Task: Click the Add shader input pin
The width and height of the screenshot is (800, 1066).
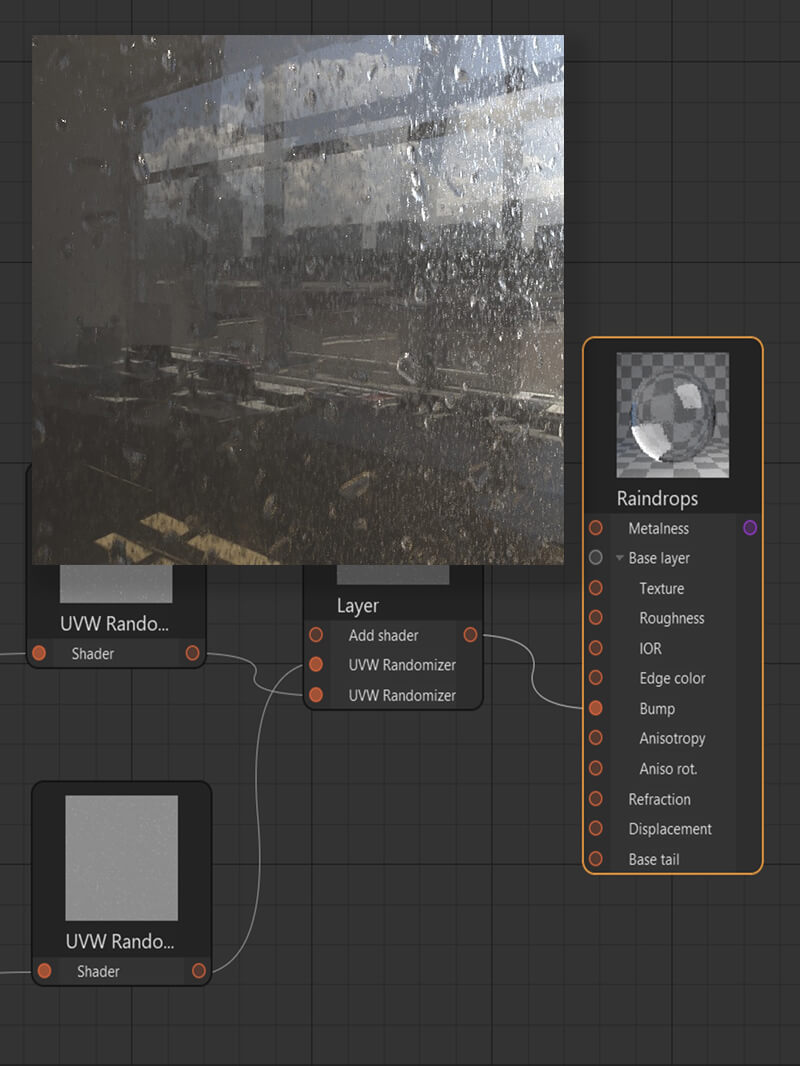Action: point(316,635)
